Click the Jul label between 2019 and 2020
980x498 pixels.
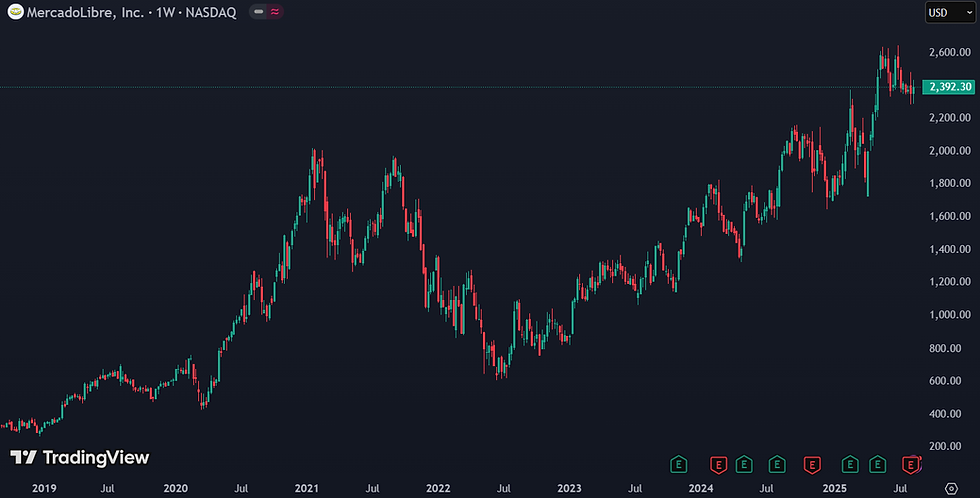[108, 488]
